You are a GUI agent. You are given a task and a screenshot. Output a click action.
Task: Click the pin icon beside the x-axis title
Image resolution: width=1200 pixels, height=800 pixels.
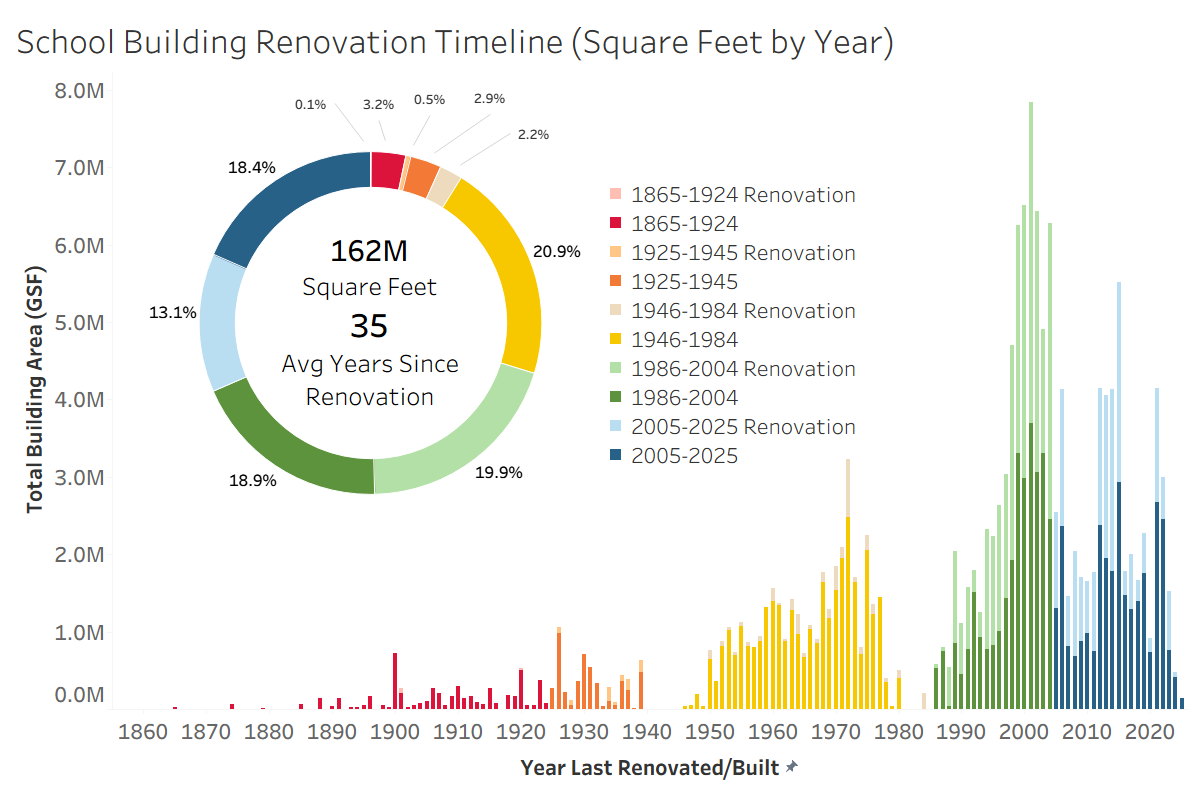792,767
